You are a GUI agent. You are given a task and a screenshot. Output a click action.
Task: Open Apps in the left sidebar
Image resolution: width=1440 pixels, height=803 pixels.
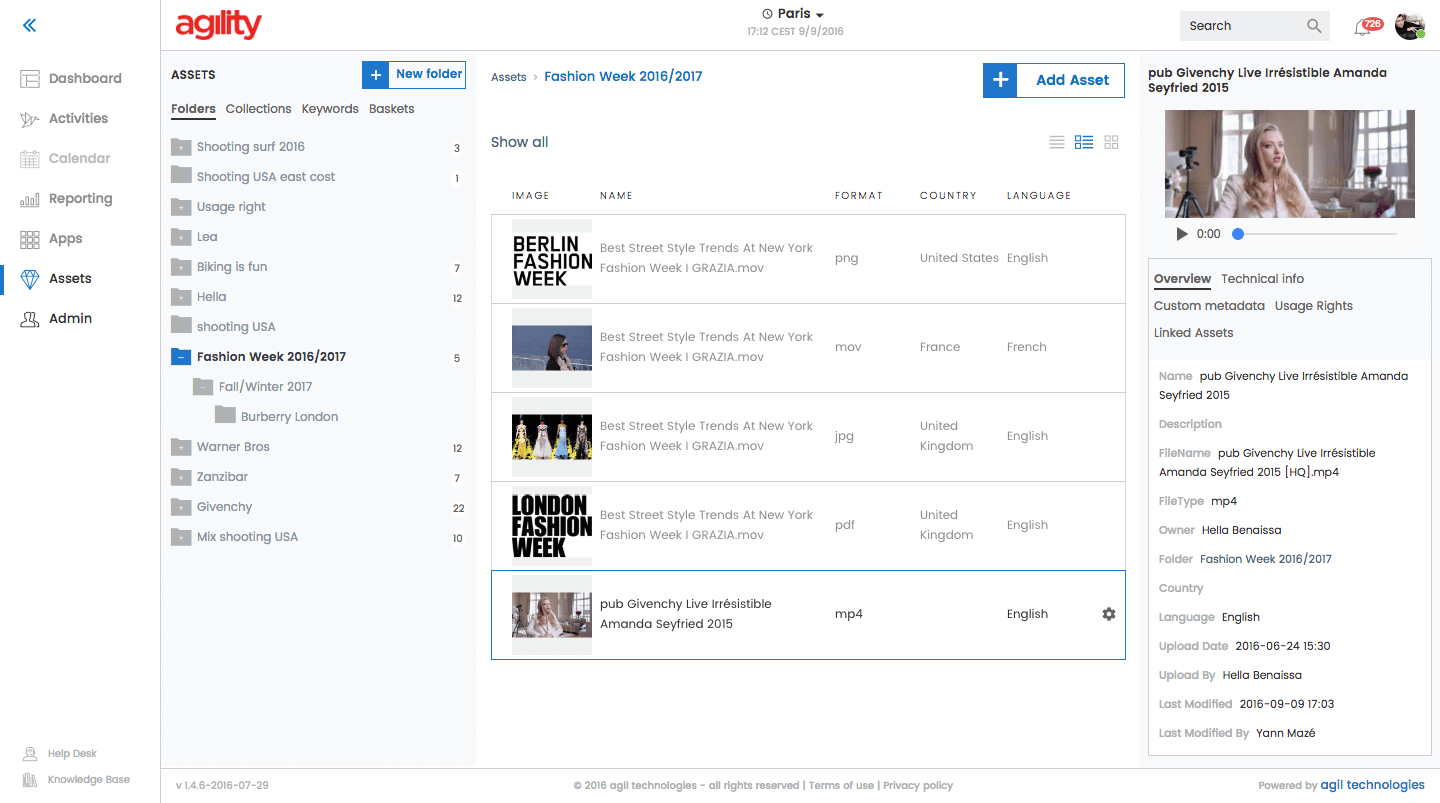(x=65, y=238)
